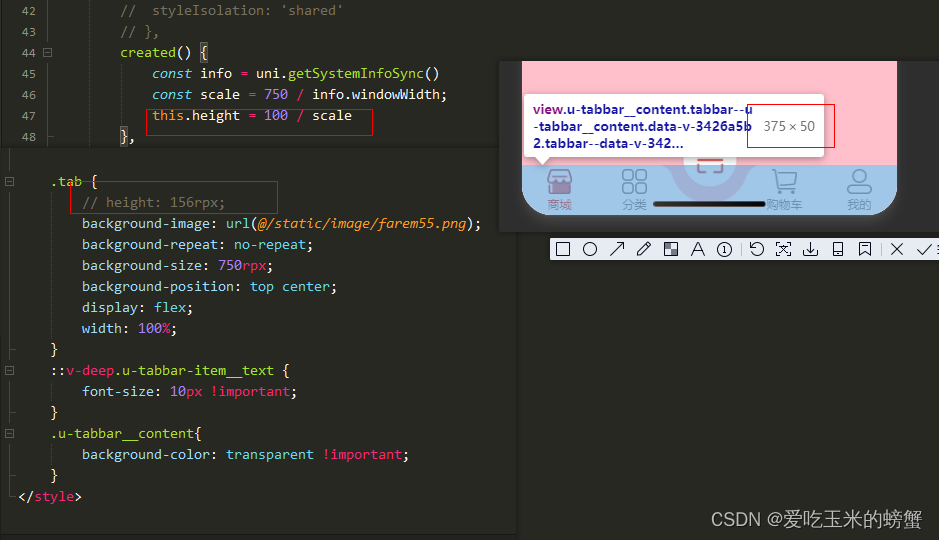Viewport: 939px width, 540px height.
Task: Open the 我的 tab in tabbar preview
Action: pyautogui.click(x=859, y=190)
